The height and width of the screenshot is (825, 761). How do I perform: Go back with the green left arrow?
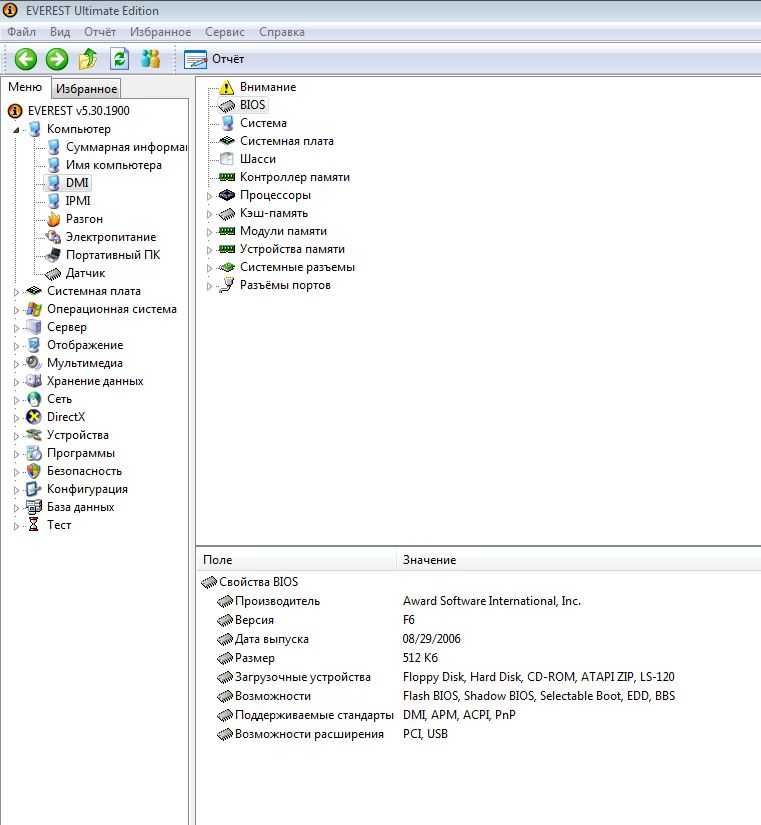pos(25,59)
